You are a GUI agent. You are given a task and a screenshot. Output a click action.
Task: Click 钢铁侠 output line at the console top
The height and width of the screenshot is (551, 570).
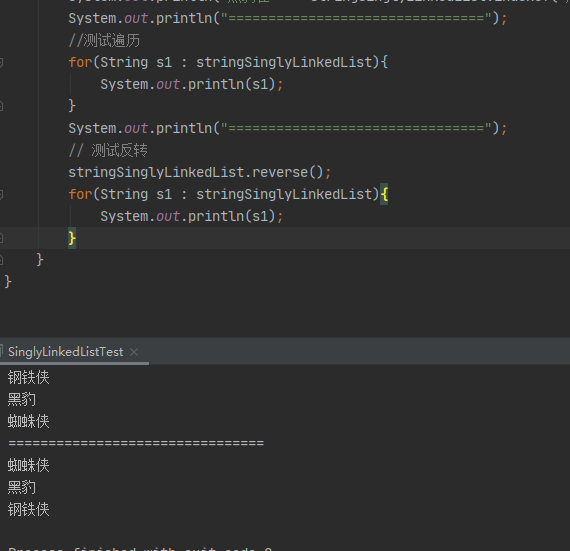29,377
